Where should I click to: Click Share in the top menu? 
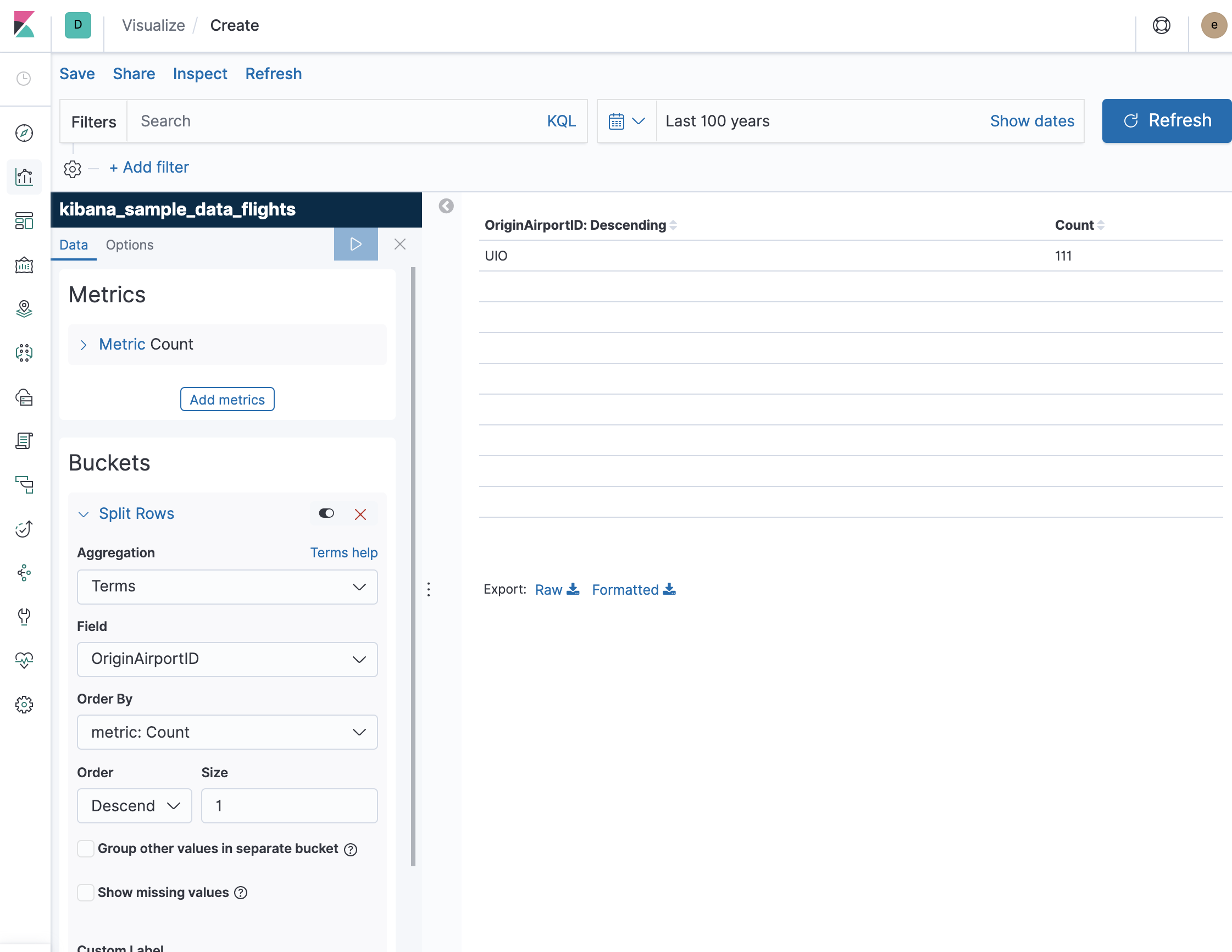(134, 73)
